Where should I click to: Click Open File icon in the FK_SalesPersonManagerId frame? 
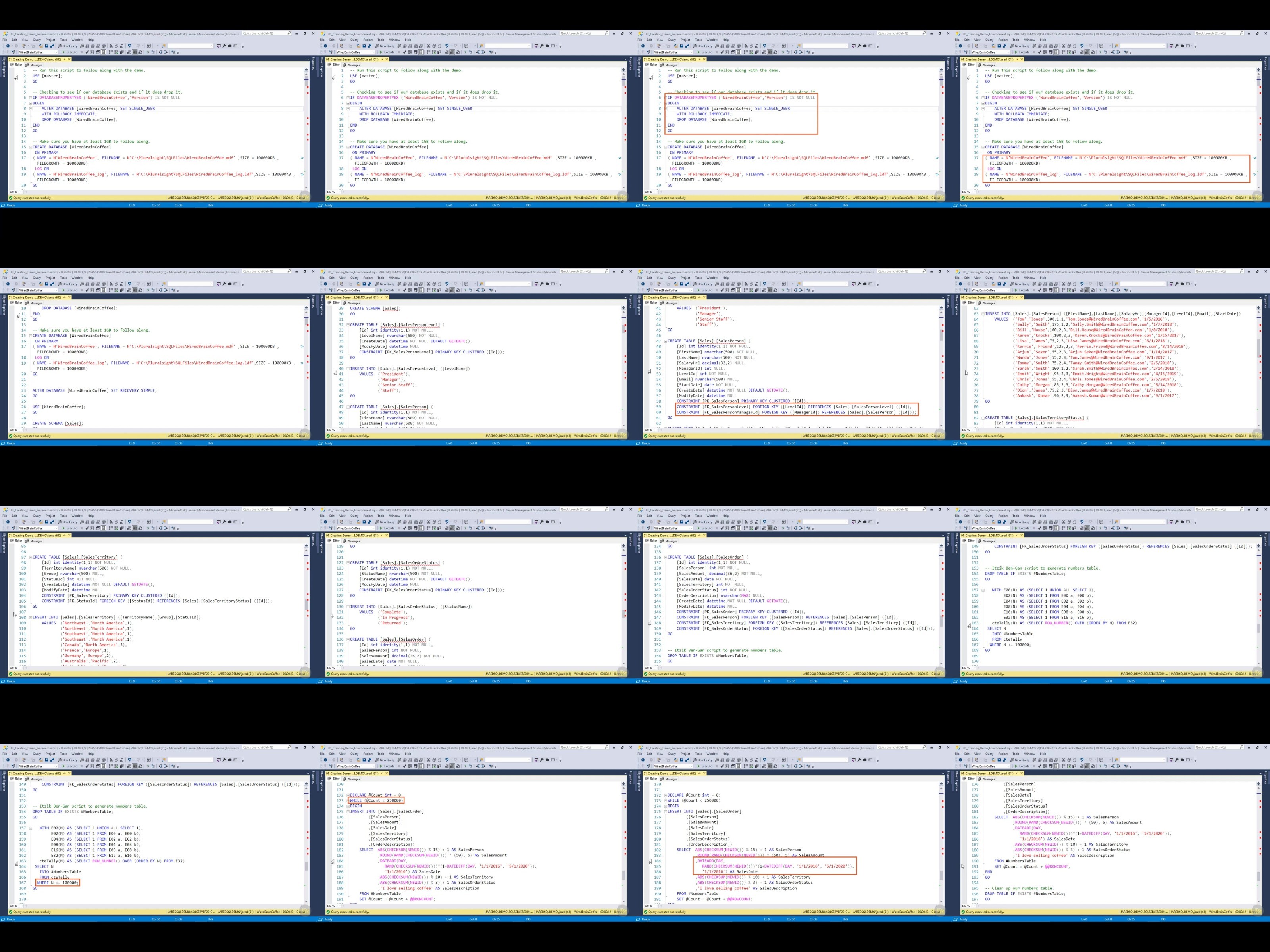[x=676, y=284]
